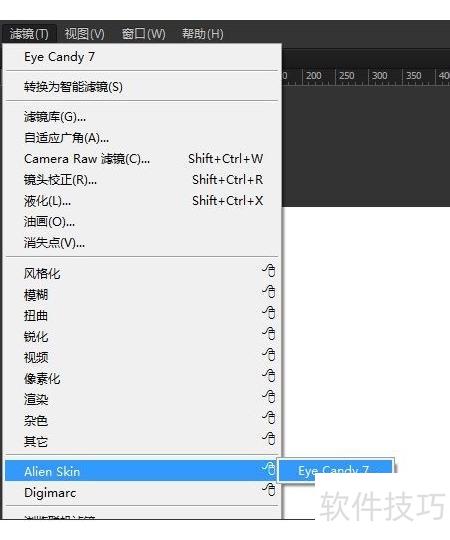
Task: Select 自适应广角(A)... filter
Action: coord(142,138)
